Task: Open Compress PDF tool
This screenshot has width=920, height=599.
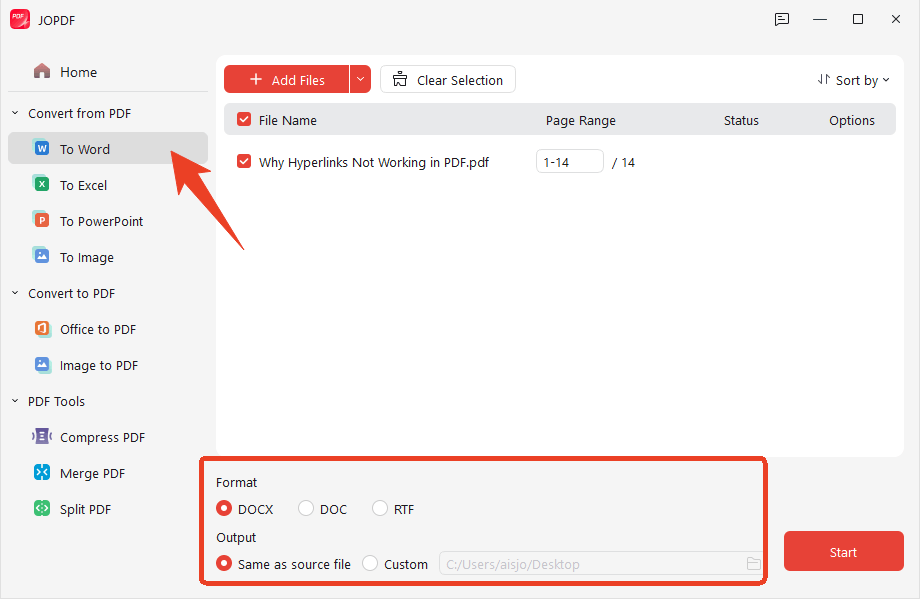Action: point(108,437)
